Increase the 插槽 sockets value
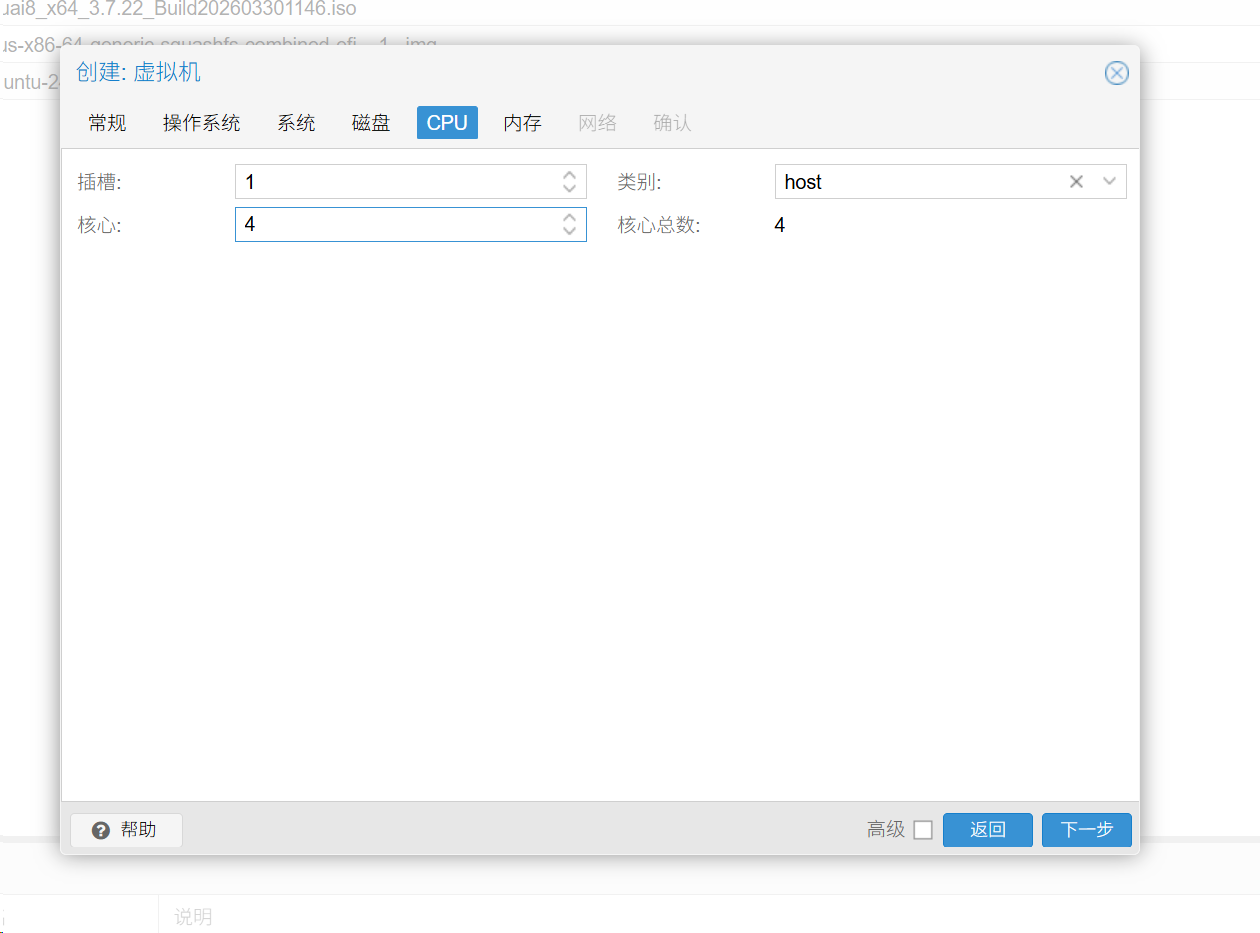Viewport: 1260px width, 933px height. (569, 175)
